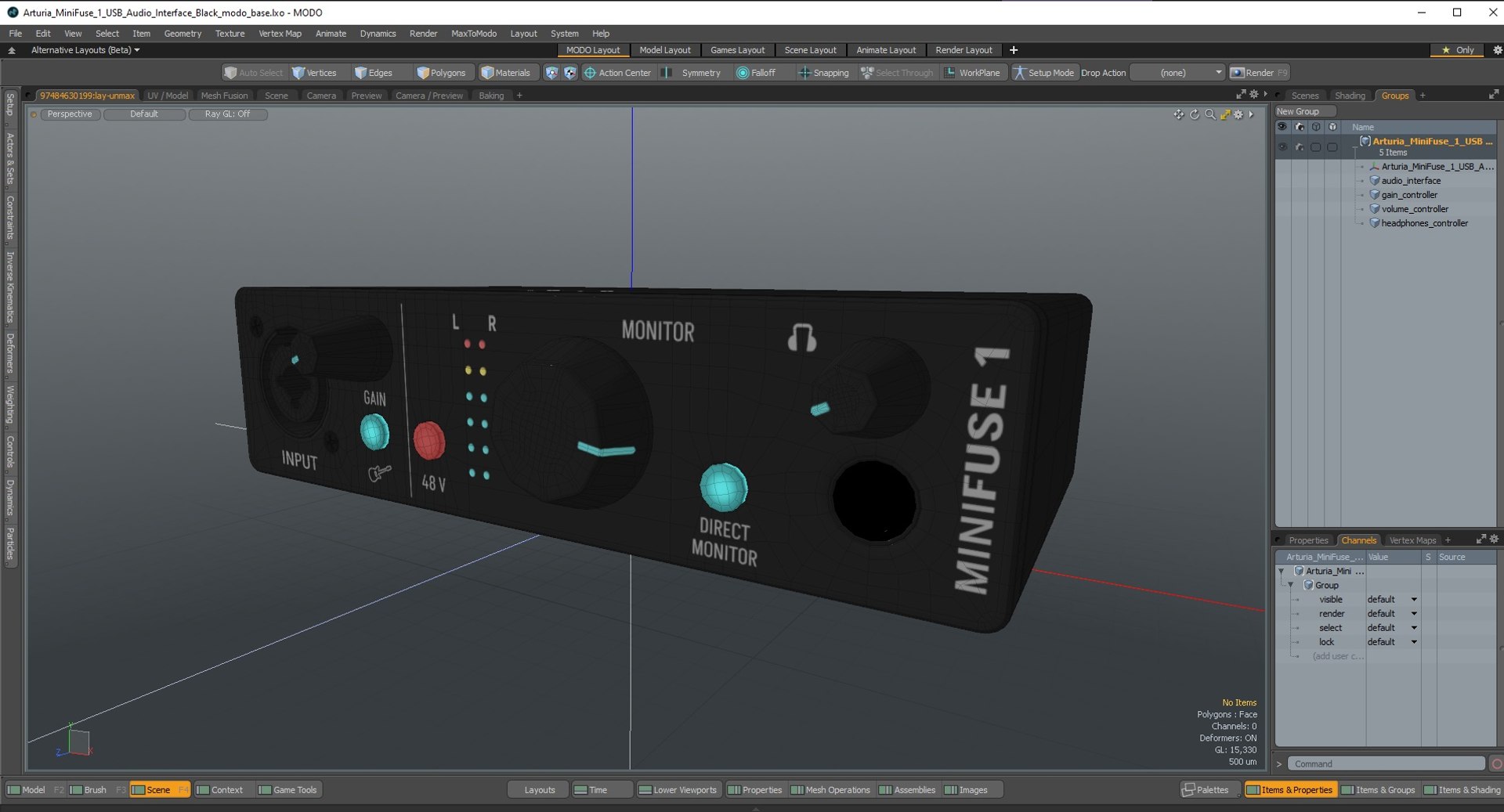Select the Vertices selection mode
The width and height of the screenshot is (1504, 812).
click(x=314, y=73)
